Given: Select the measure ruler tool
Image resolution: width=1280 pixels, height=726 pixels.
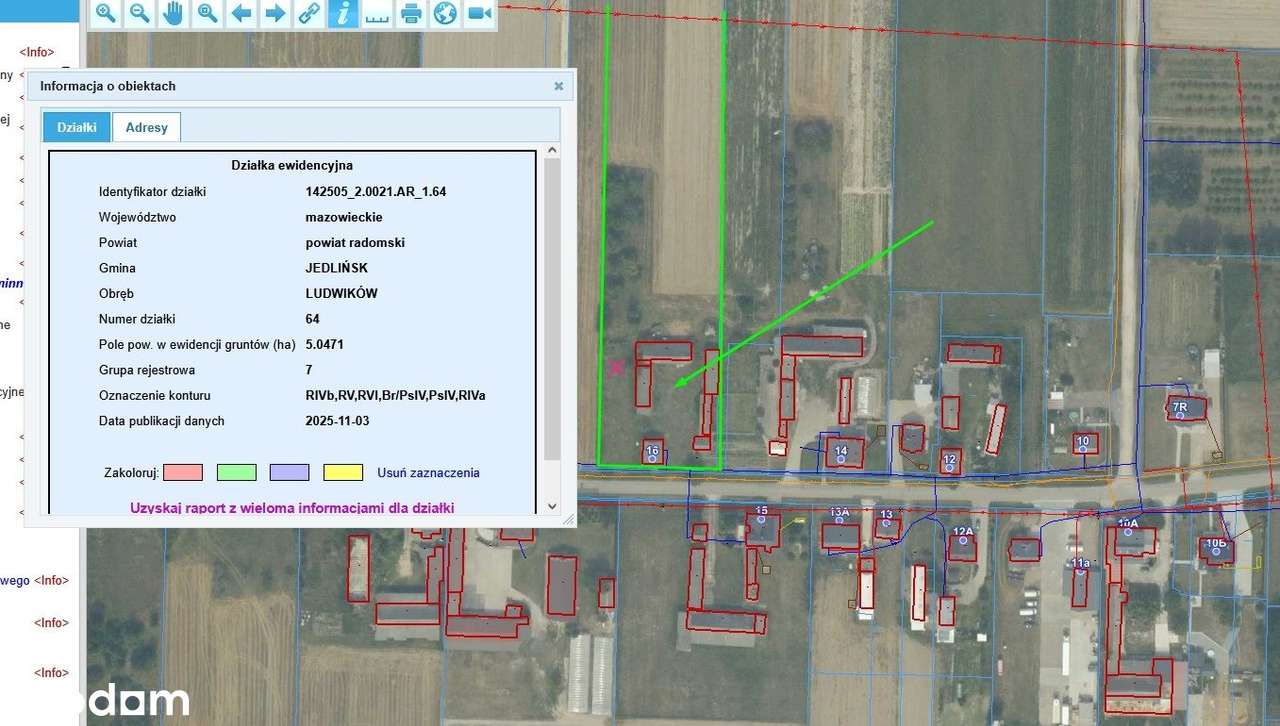Looking at the screenshot, I should (376, 14).
